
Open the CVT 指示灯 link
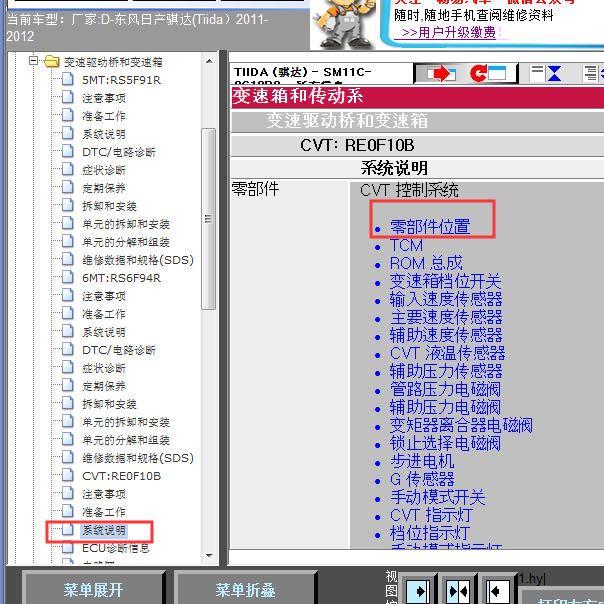coord(431,515)
